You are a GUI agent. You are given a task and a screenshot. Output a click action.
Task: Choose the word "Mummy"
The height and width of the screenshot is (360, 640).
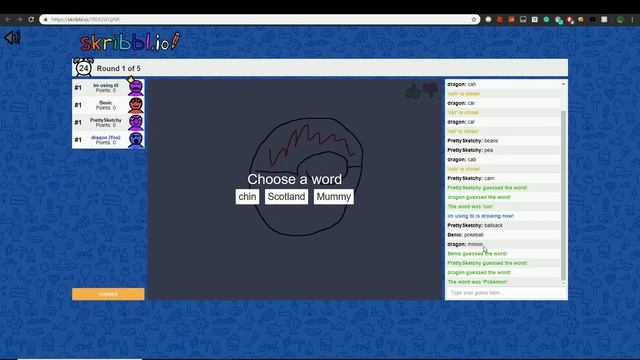point(333,197)
